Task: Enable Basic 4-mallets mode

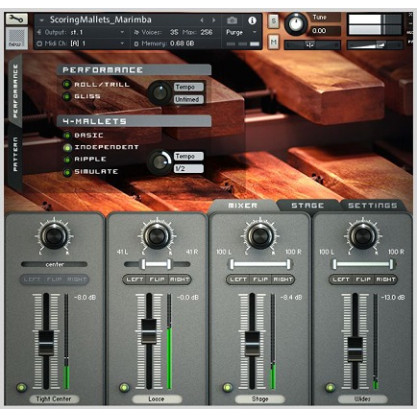Action: point(67,135)
